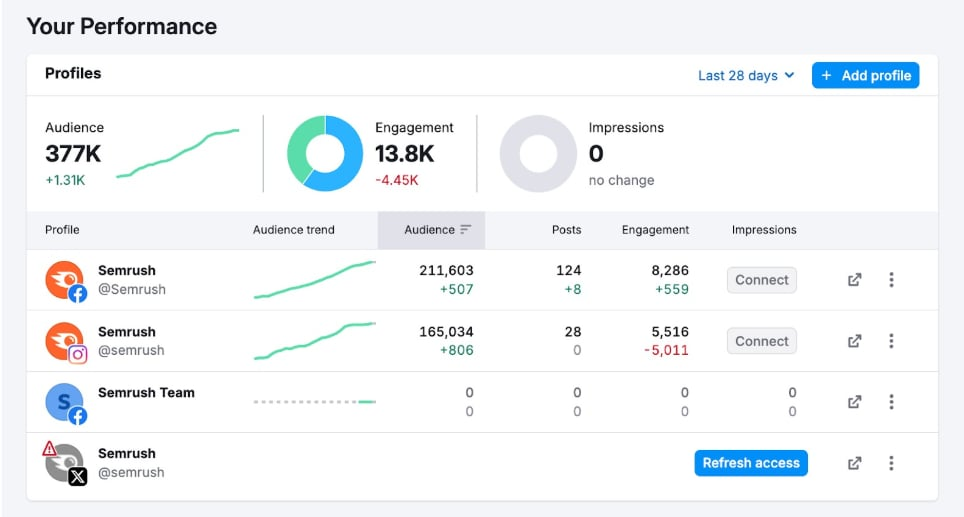The image size is (964, 517).
Task: Click the Audience summary trend sparkline
Action: point(178,153)
